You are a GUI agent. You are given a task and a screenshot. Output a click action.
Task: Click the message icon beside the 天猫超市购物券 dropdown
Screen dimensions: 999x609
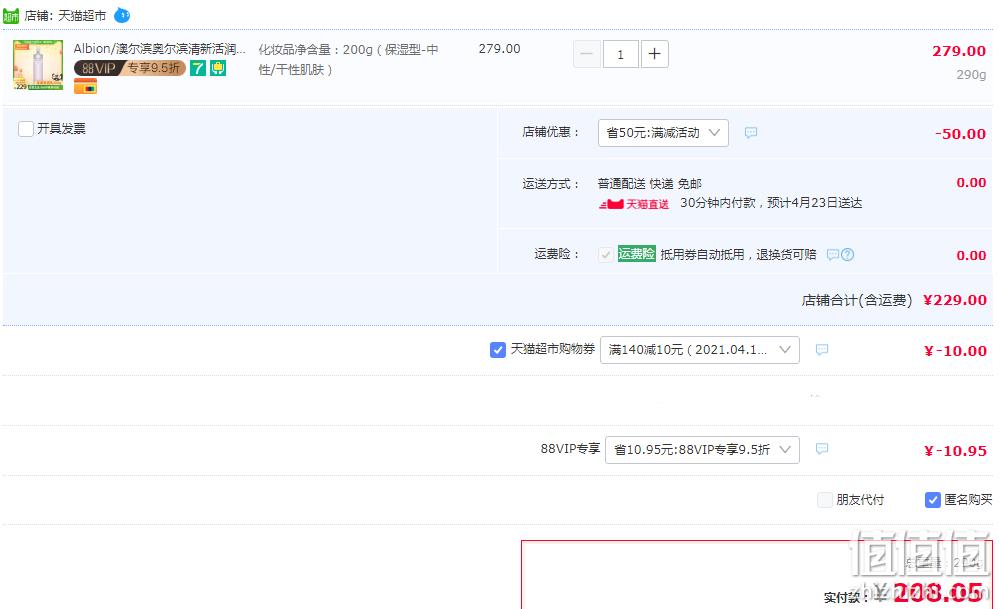click(x=822, y=349)
